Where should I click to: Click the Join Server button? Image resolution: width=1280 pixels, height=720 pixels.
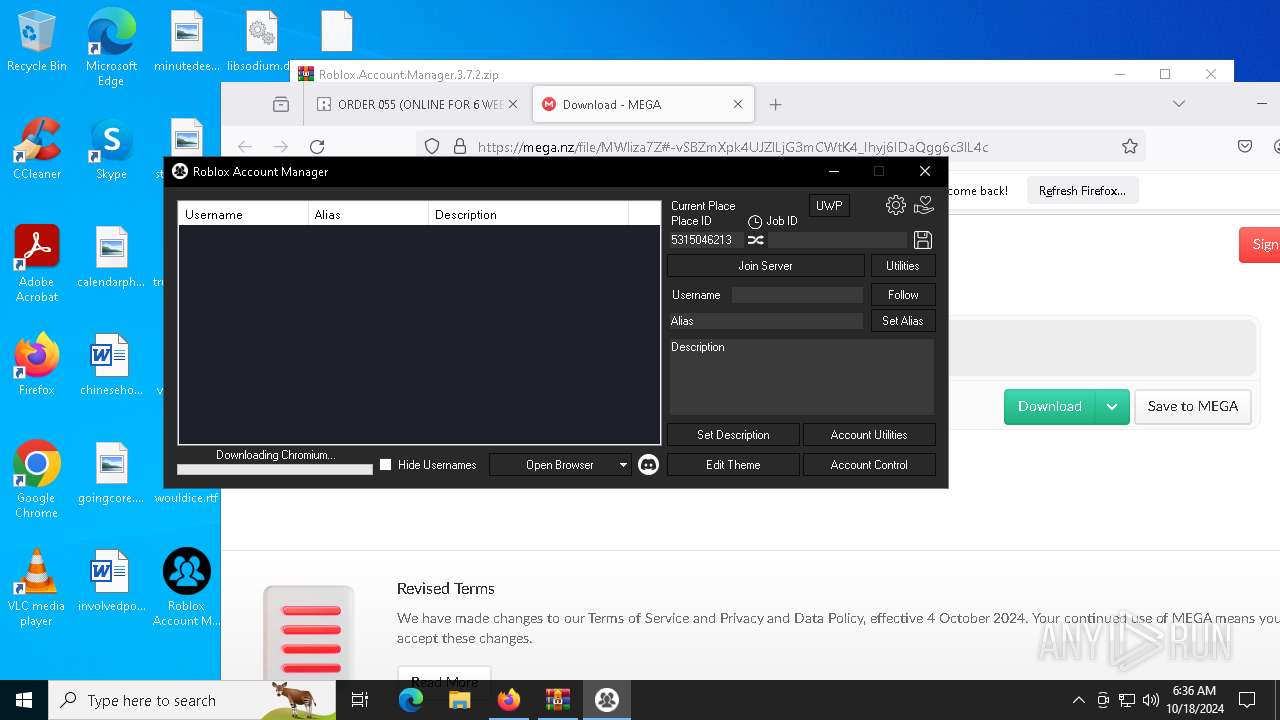click(x=765, y=266)
